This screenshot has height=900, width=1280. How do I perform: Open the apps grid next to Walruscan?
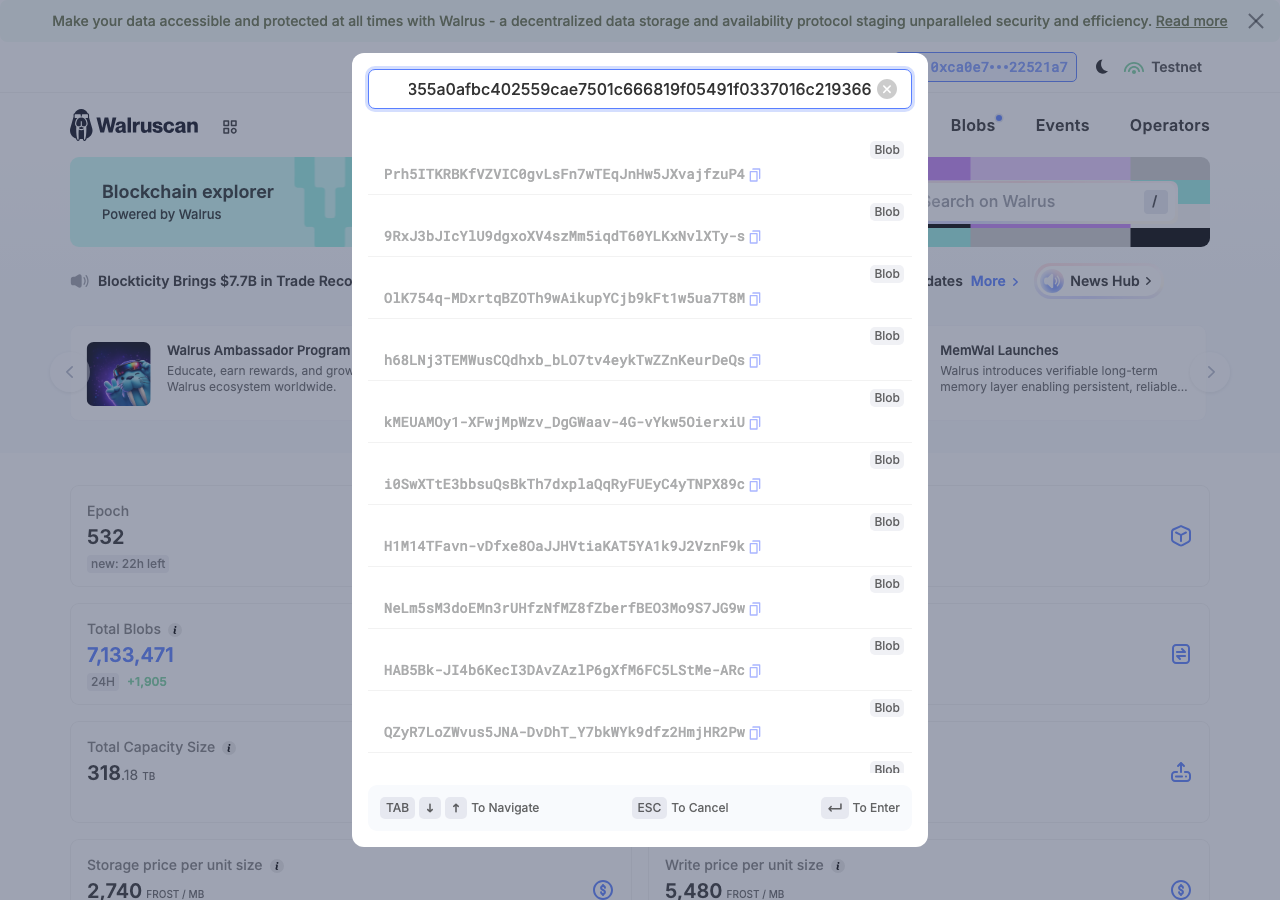230,127
